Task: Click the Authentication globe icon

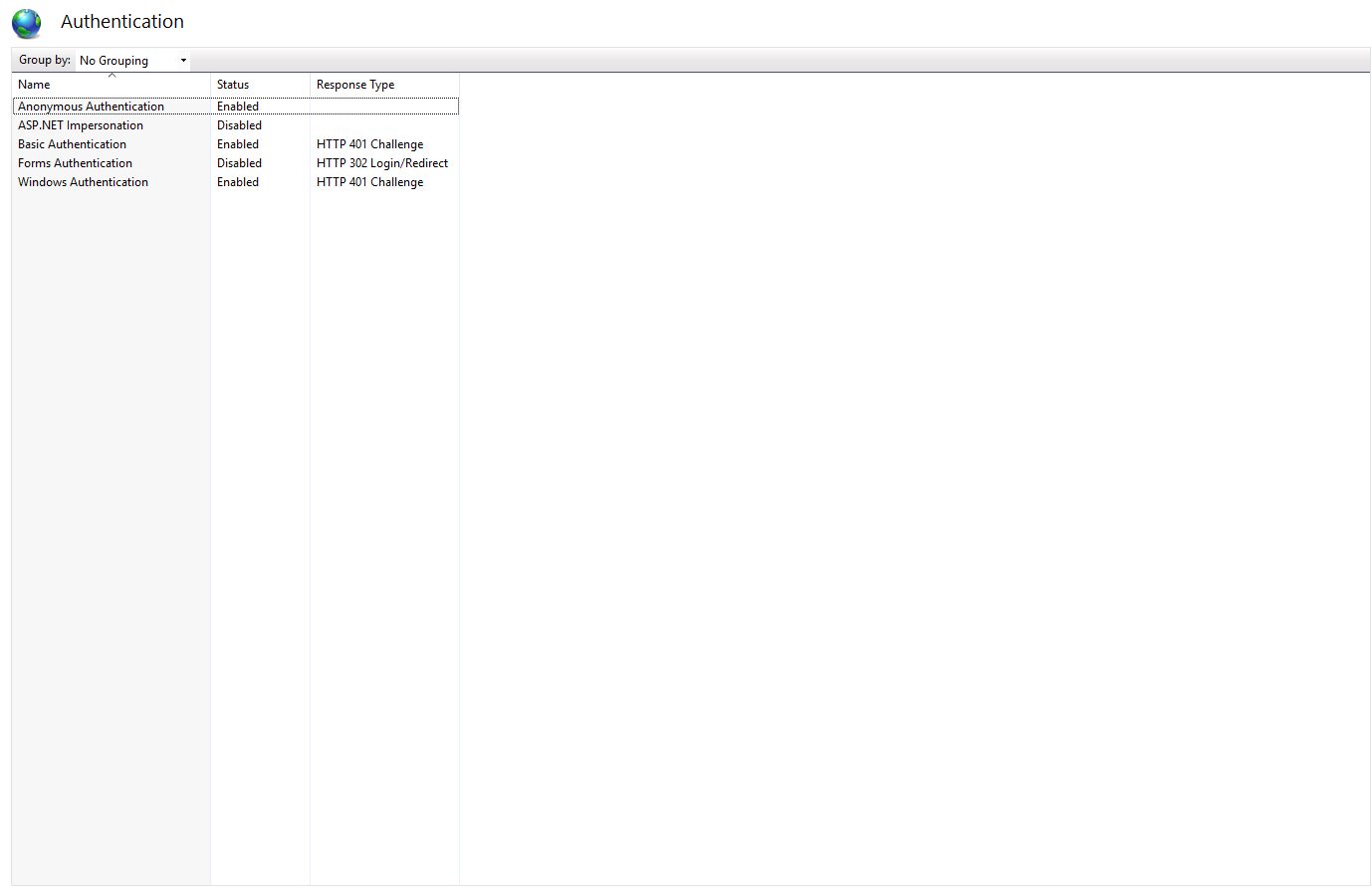Action: click(27, 23)
